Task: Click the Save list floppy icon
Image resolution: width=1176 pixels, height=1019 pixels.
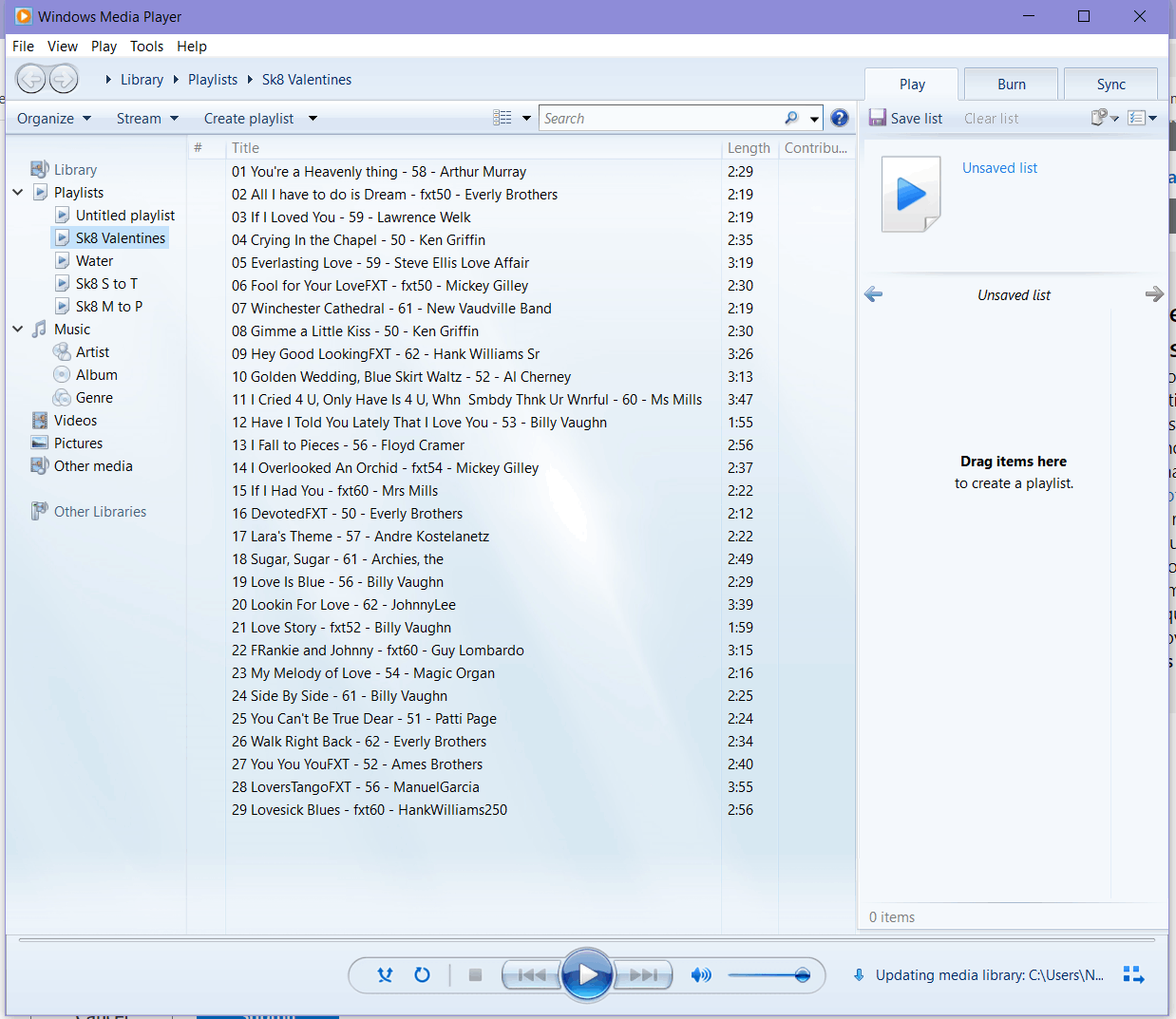Action: click(x=878, y=118)
